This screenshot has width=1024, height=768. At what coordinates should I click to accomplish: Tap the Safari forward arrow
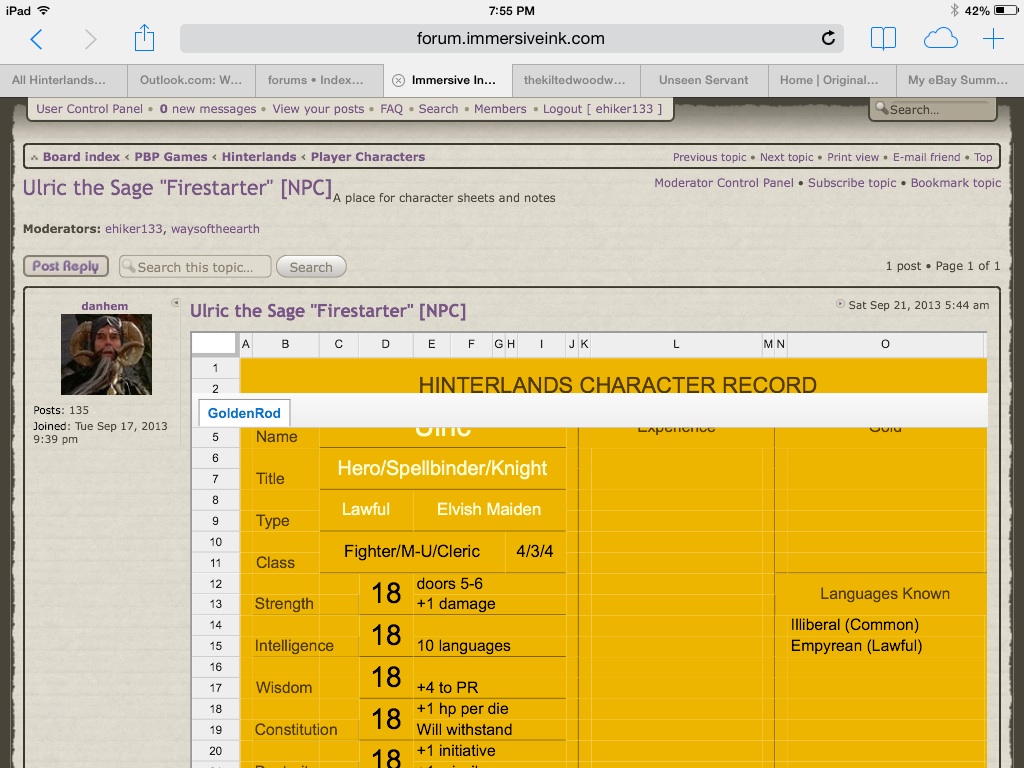(x=91, y=39)
